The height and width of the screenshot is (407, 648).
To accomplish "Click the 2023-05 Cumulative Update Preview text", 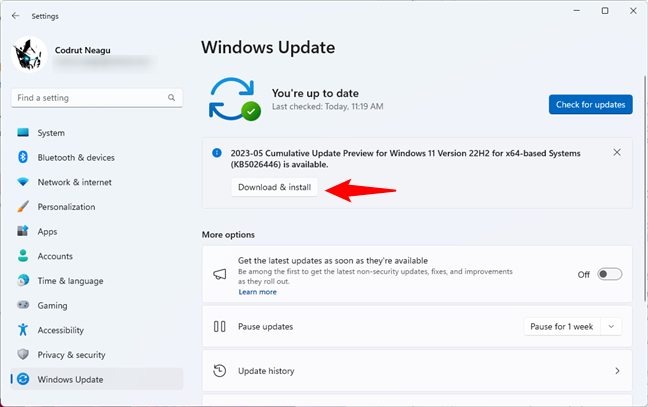I will click(x=405, y=159).
